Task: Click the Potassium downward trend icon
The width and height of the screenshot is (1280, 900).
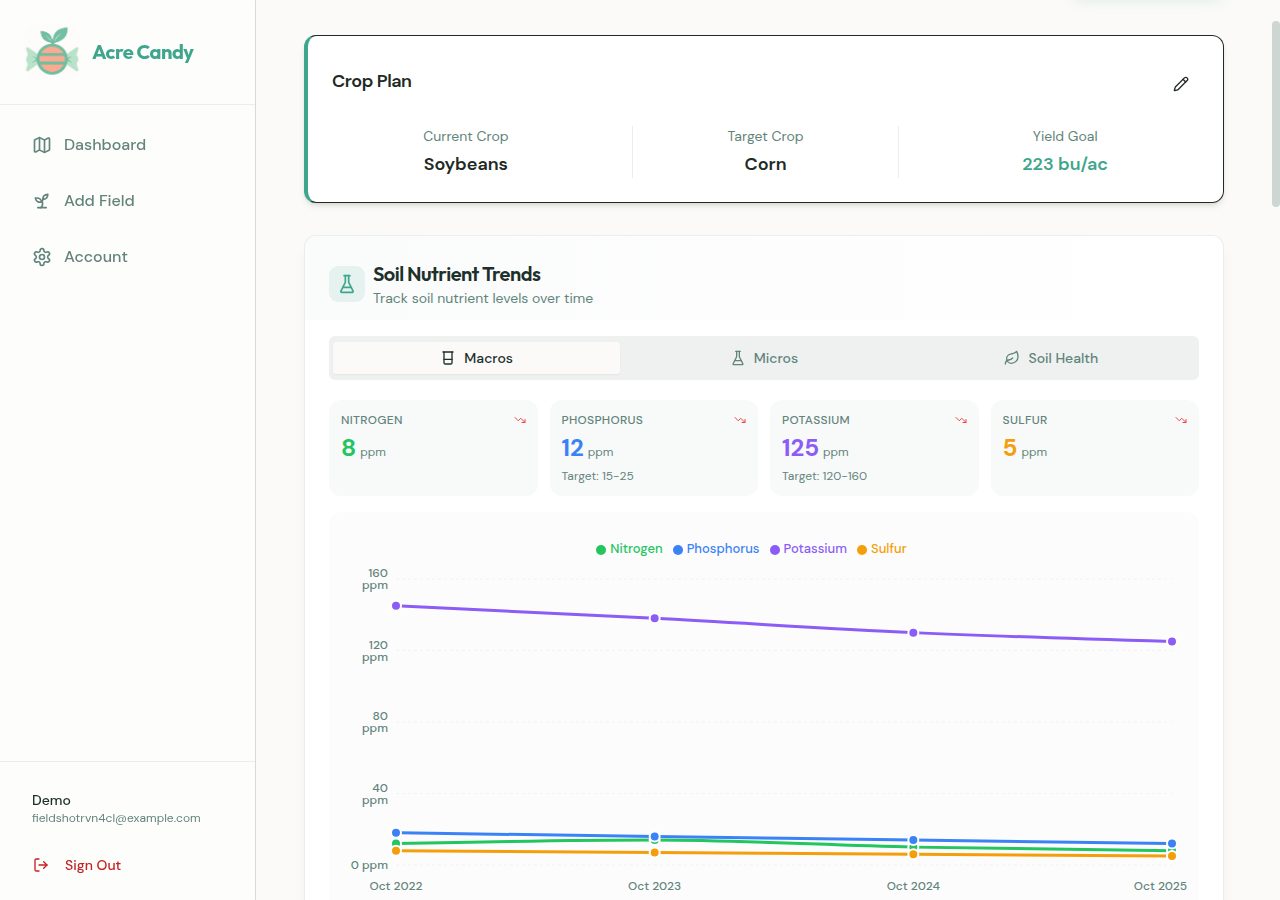Action: tap(961, 420)
